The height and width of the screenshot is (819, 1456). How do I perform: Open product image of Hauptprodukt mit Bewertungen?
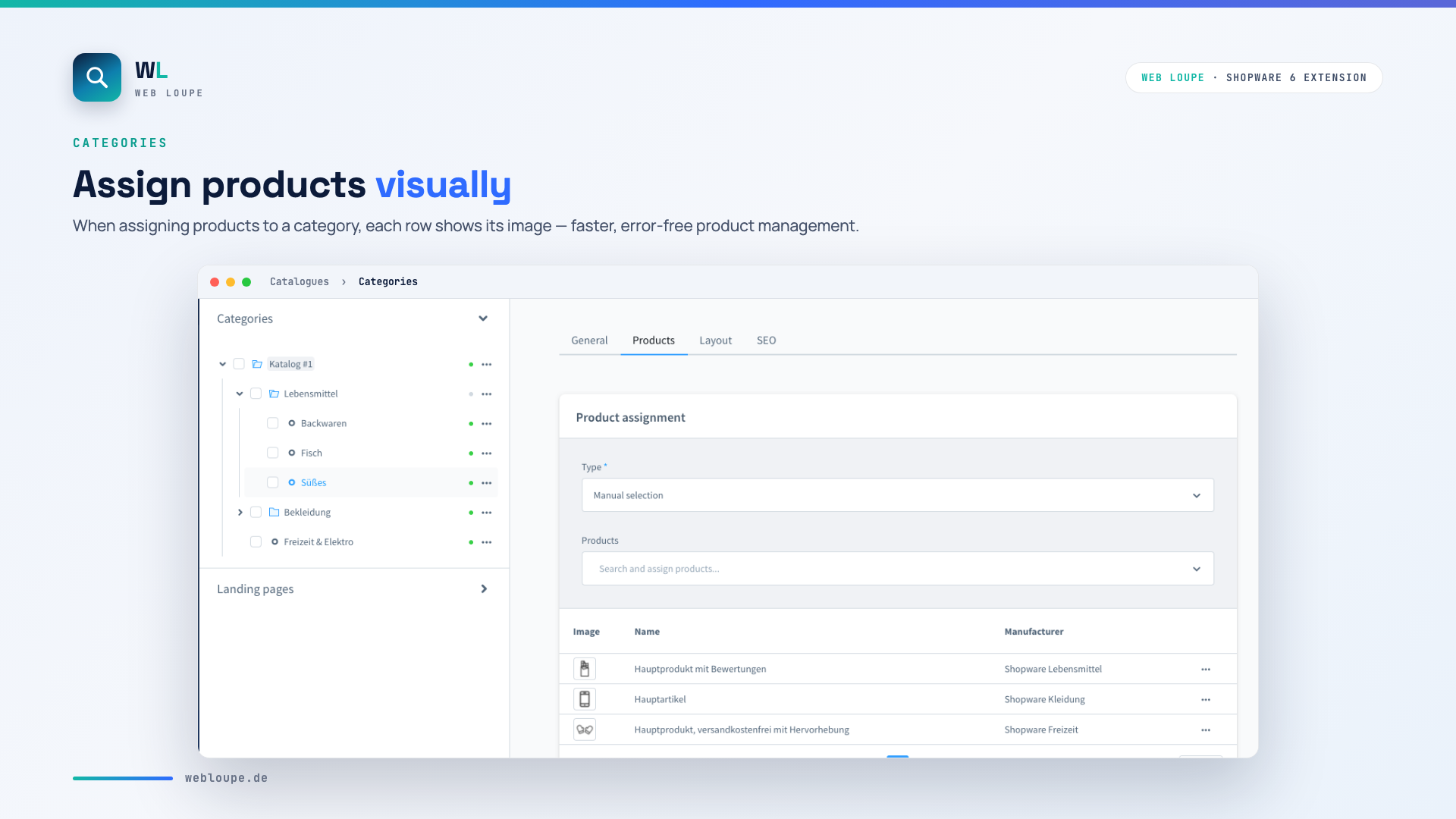[585, 669]
